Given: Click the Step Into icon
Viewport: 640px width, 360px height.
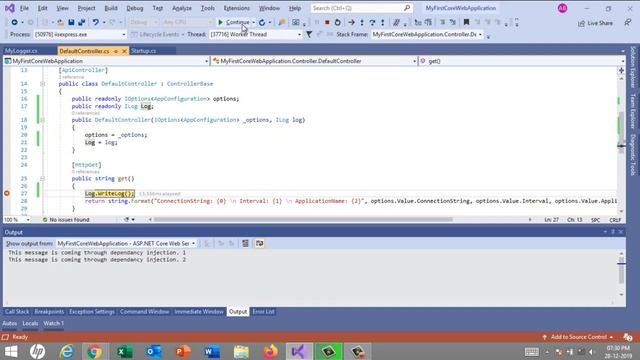Looking at the screenshot, I should [362, 22].
